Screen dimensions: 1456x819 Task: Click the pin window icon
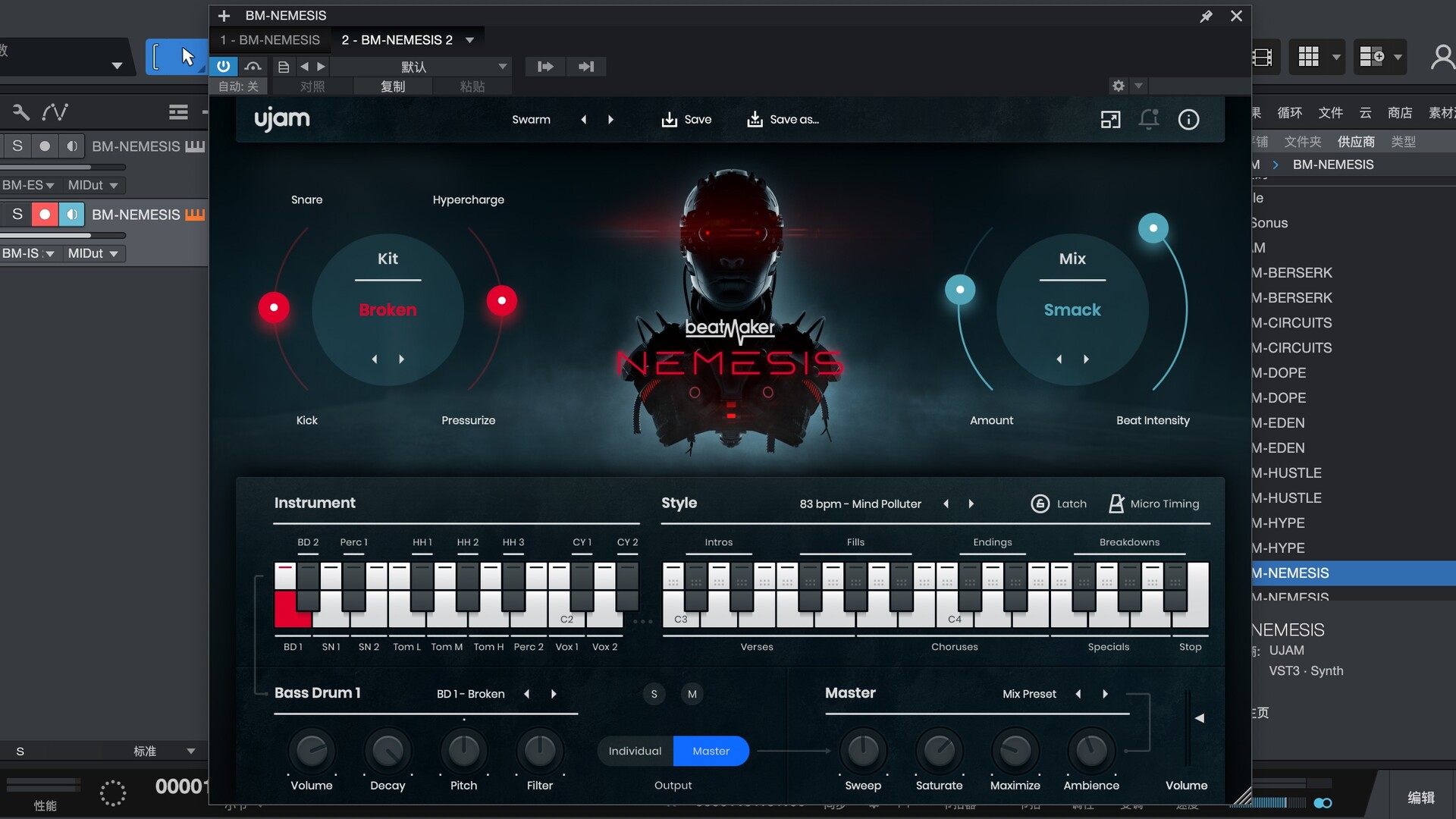pyautogui.click(x=1206, y=16)
